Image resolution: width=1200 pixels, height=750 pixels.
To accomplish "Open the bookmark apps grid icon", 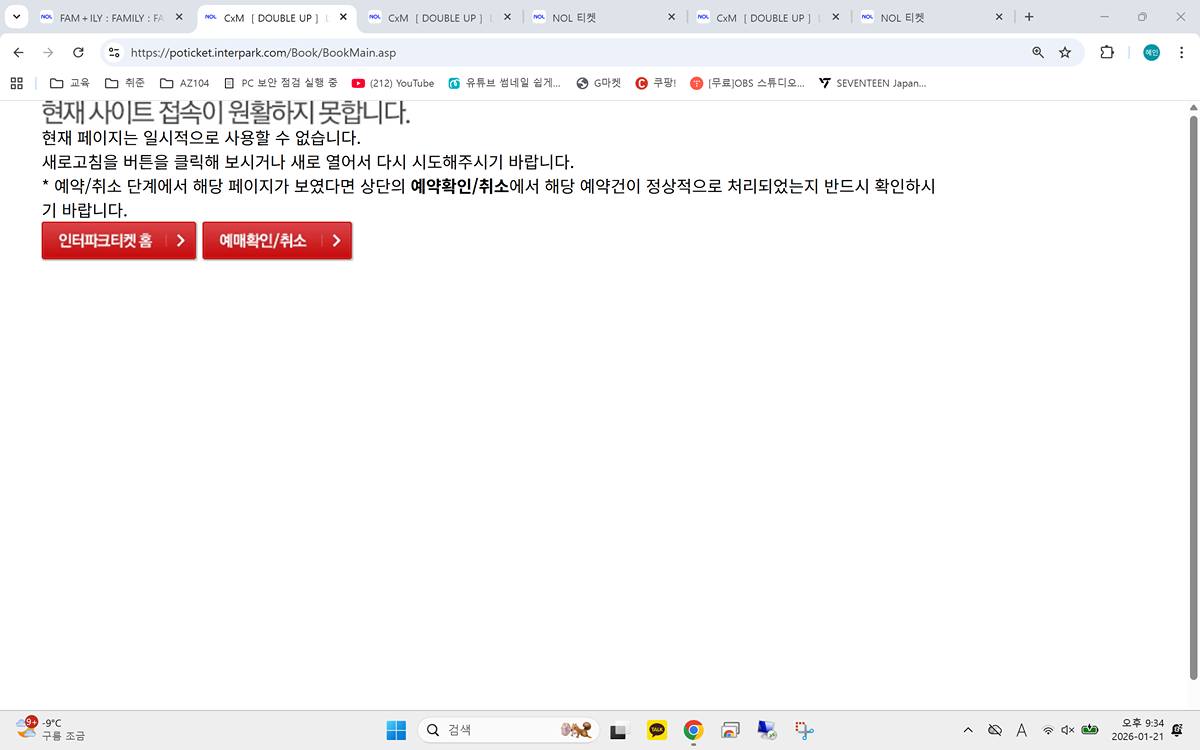I will click(x=16, y=83).
